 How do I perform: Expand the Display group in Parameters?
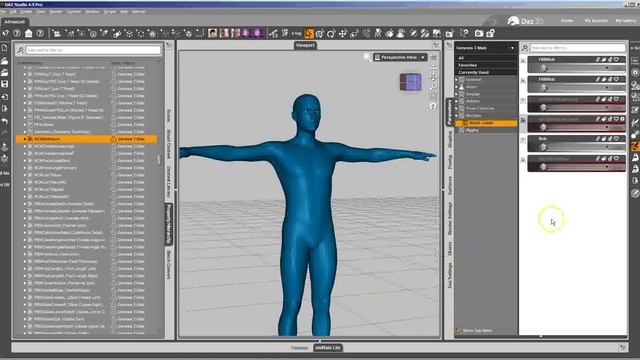[x=456, y=94]
